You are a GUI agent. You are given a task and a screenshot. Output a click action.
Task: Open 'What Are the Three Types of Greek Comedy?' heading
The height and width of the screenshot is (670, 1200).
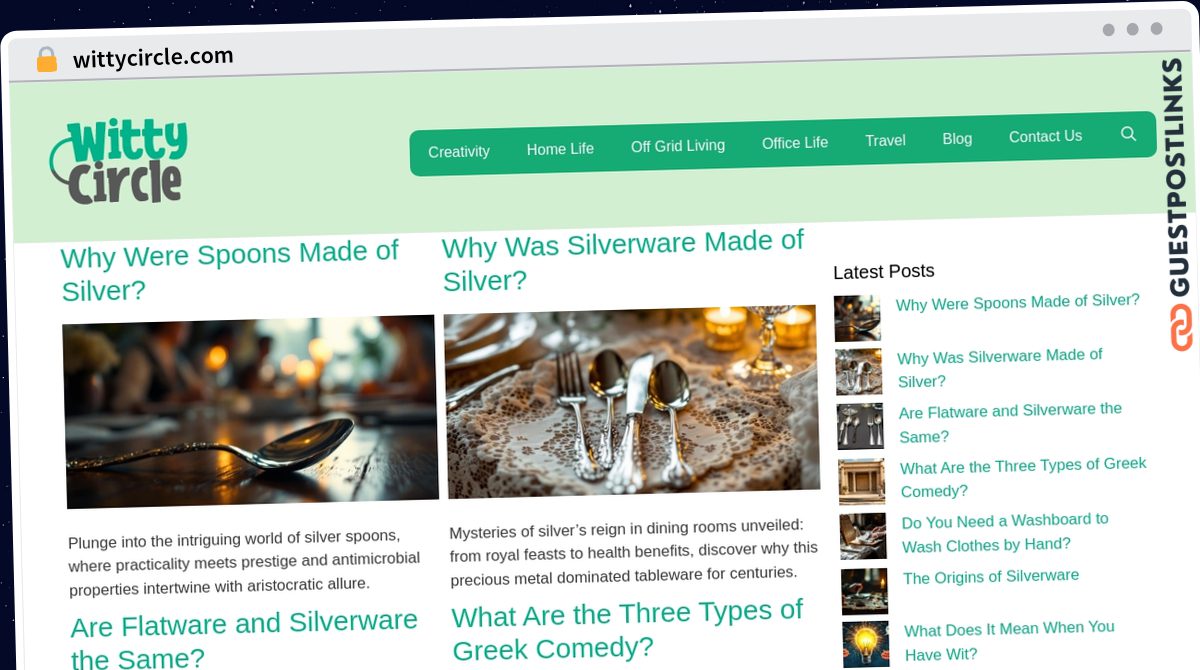coord(628,630)
